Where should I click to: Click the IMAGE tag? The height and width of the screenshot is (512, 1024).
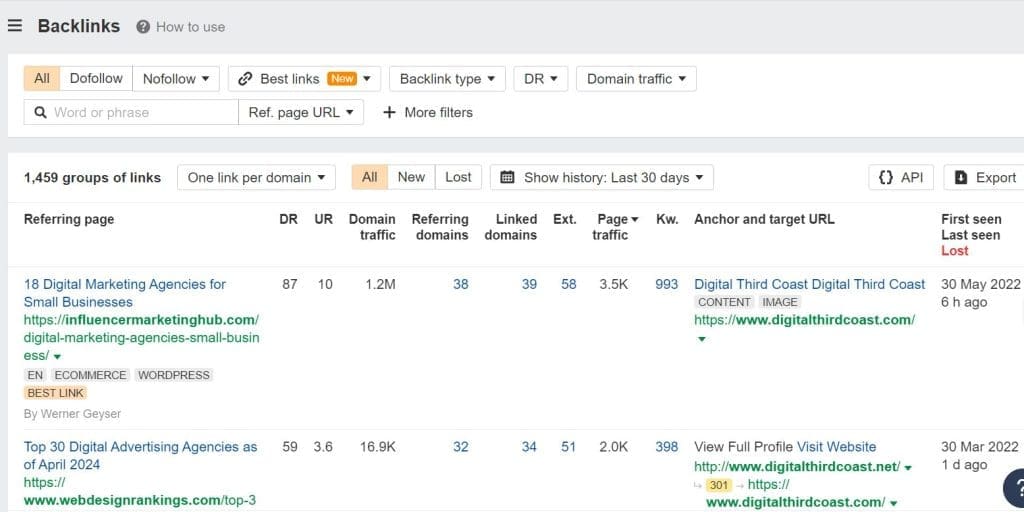(x=780, y=302)
